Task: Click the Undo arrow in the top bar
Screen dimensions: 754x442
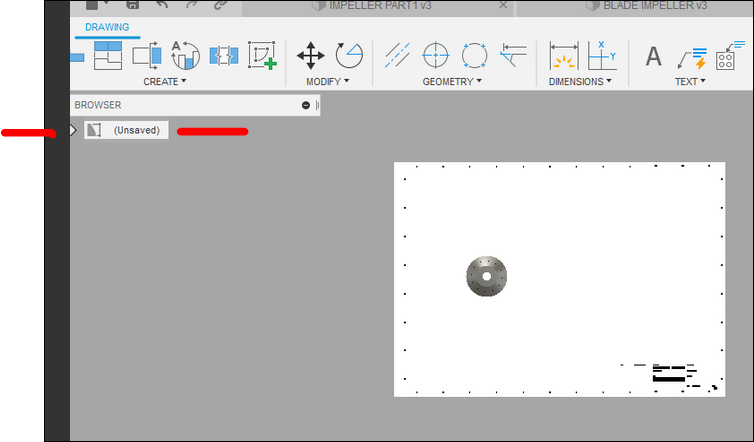Action: [163, 5]
